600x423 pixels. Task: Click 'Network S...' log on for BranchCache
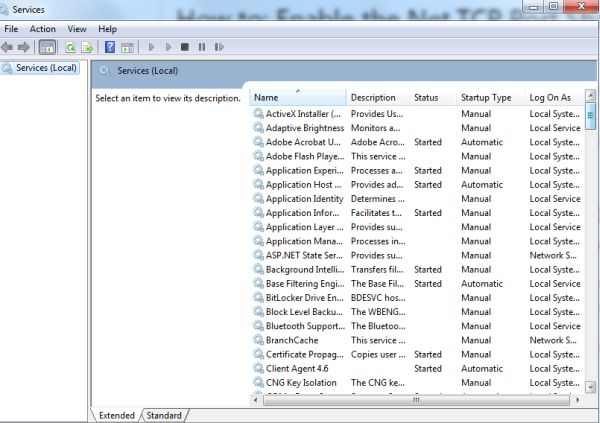[553, 340]
